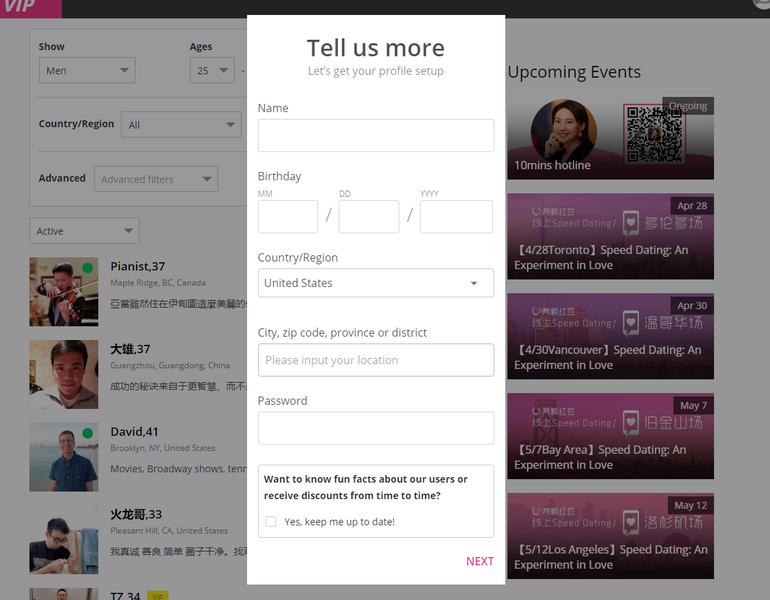This screenshot has width=770, height=600.
Task: Click the heart chat icon on Vancouver event
Action: (x=631, y=324)
